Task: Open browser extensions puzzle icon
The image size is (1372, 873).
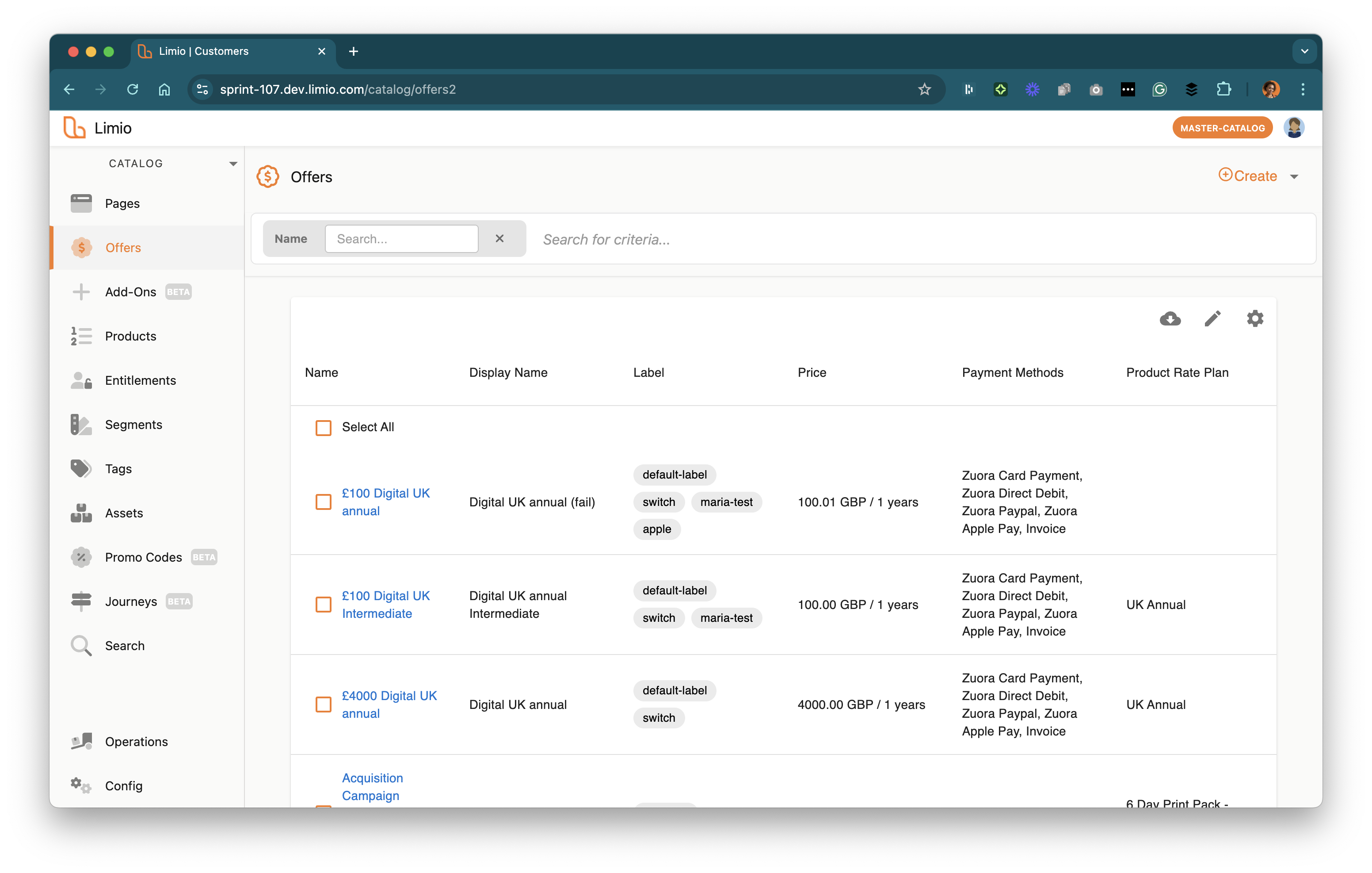Action: (x=1223, y=89)
